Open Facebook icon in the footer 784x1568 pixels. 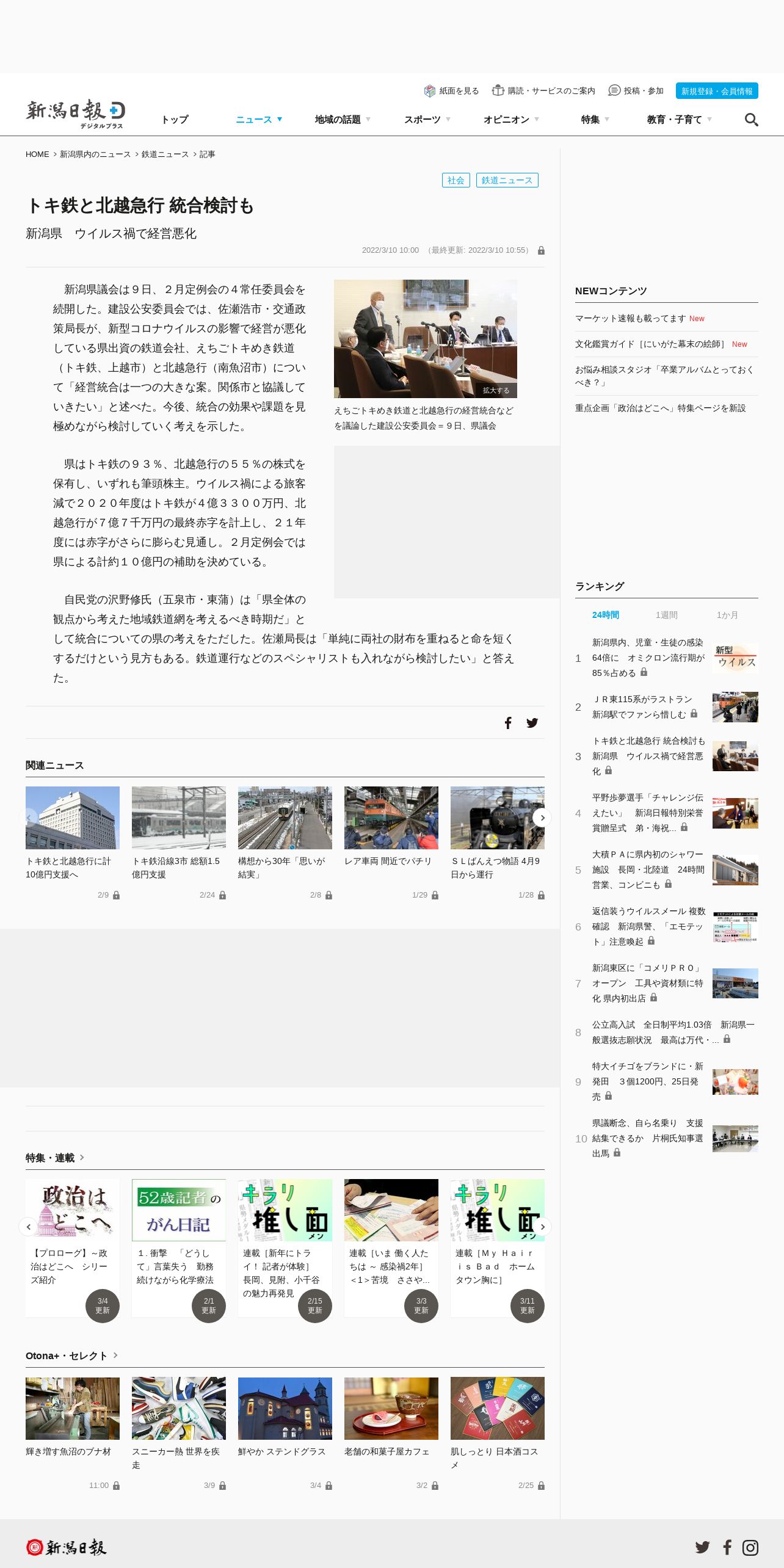tap(727, 1547)
